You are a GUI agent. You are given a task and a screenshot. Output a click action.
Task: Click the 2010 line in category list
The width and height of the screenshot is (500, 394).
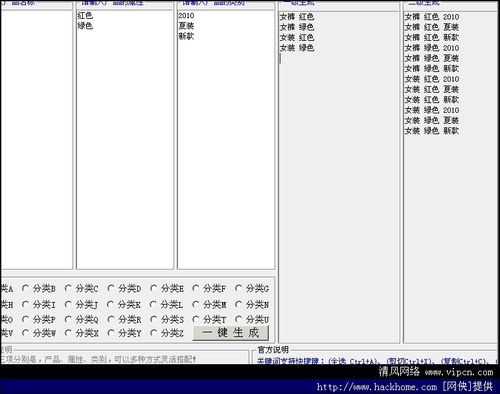186,15
